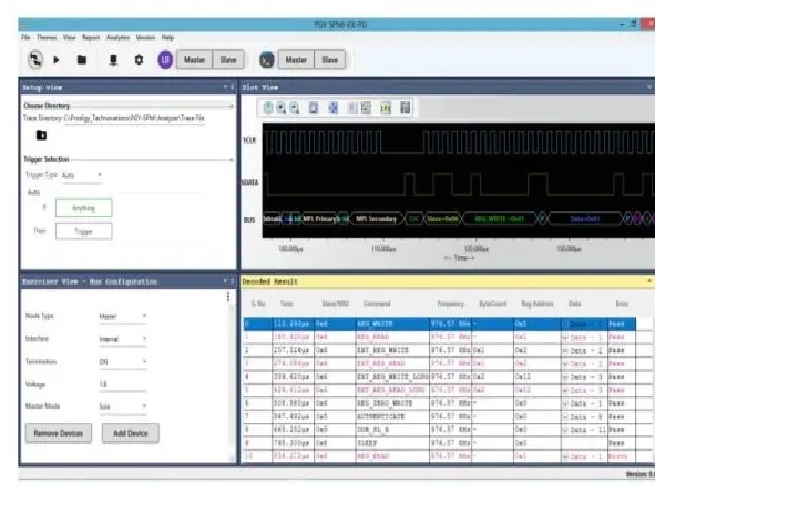Open the three-dot menu in Exerciser View
This screenshot has height=511, width=808.
tap(228, 297)
